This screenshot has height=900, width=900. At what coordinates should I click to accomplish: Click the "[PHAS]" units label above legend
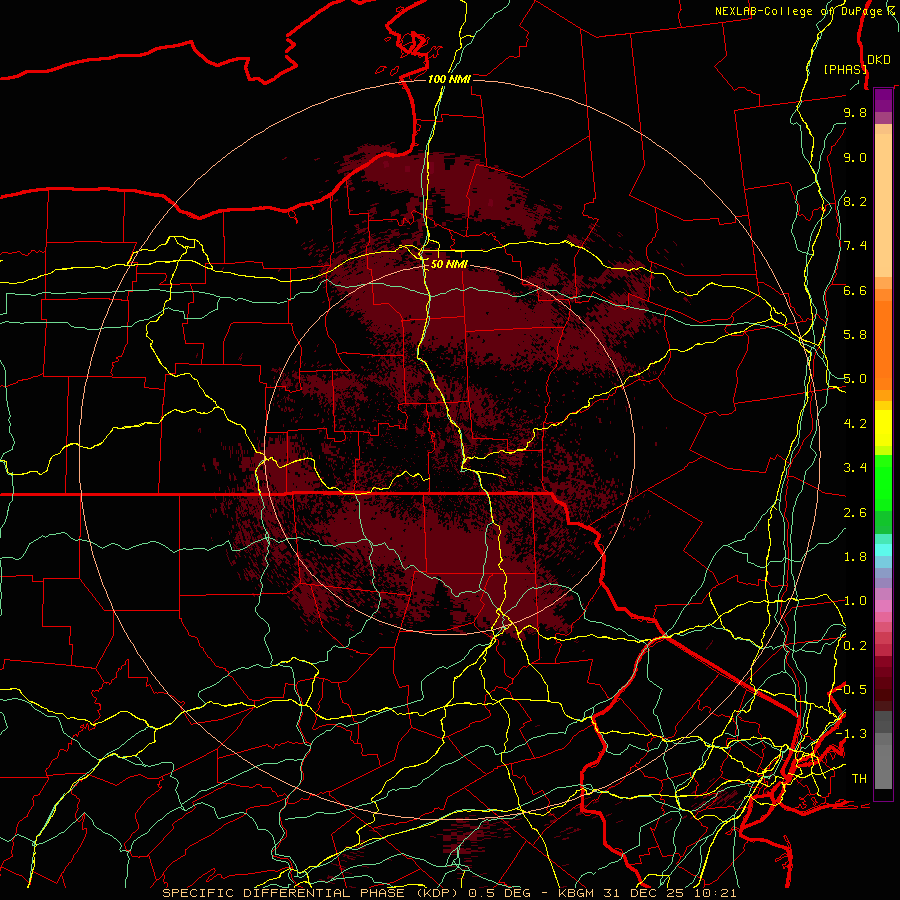tap(844, 69)
